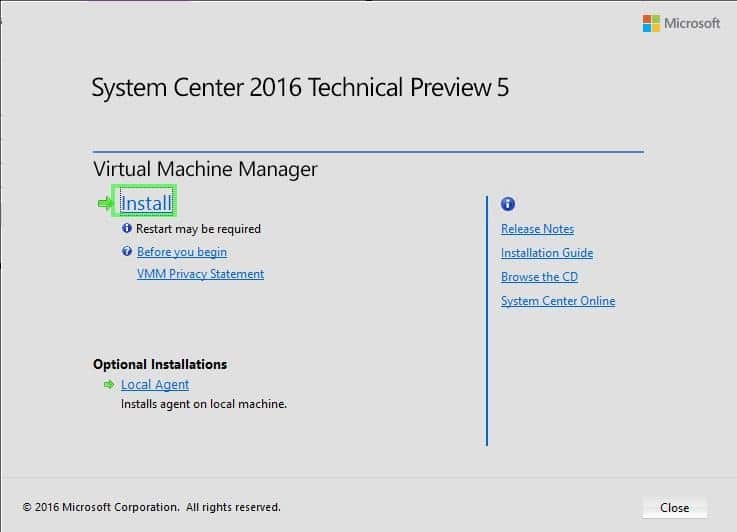Click the Virtual Machine Manager heading
This screenshot has width=737, height=532.
205,169
